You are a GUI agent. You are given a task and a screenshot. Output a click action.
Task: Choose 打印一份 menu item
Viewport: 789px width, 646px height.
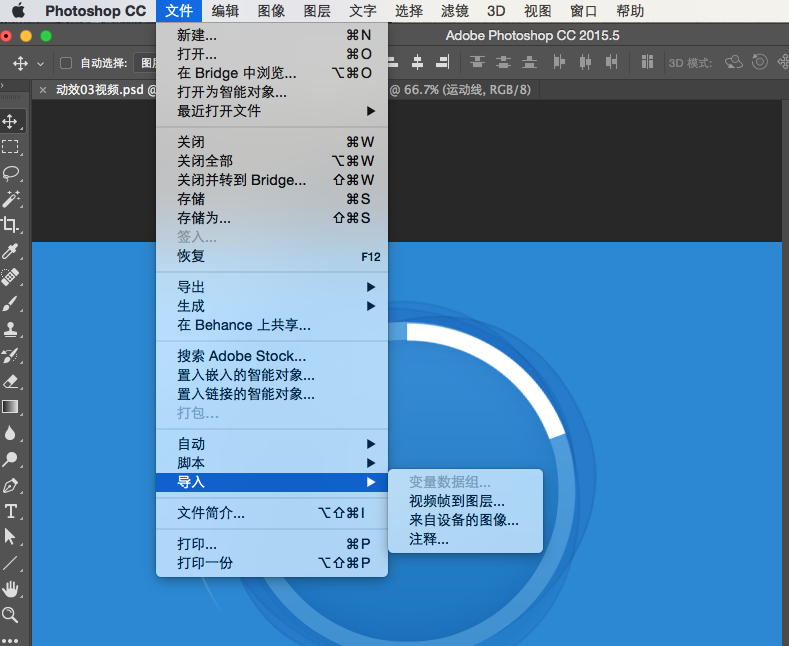272,563
